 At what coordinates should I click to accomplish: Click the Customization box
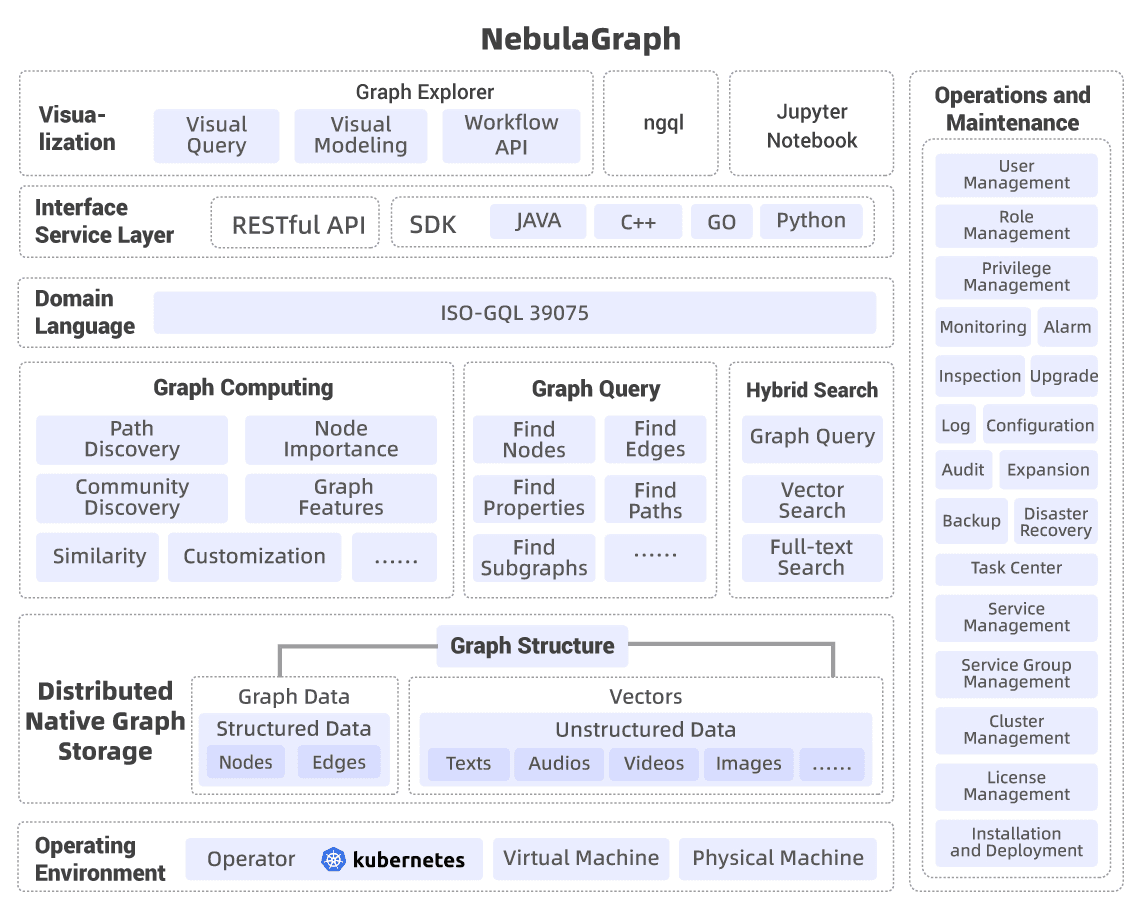point(254,556)
